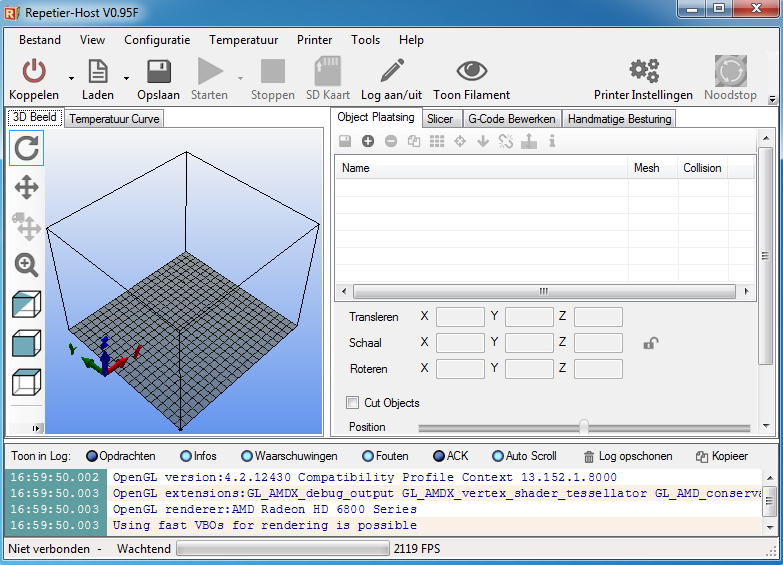Open the Bestand menu
This screenshot has height=565, width=783.
coord(40,40)
